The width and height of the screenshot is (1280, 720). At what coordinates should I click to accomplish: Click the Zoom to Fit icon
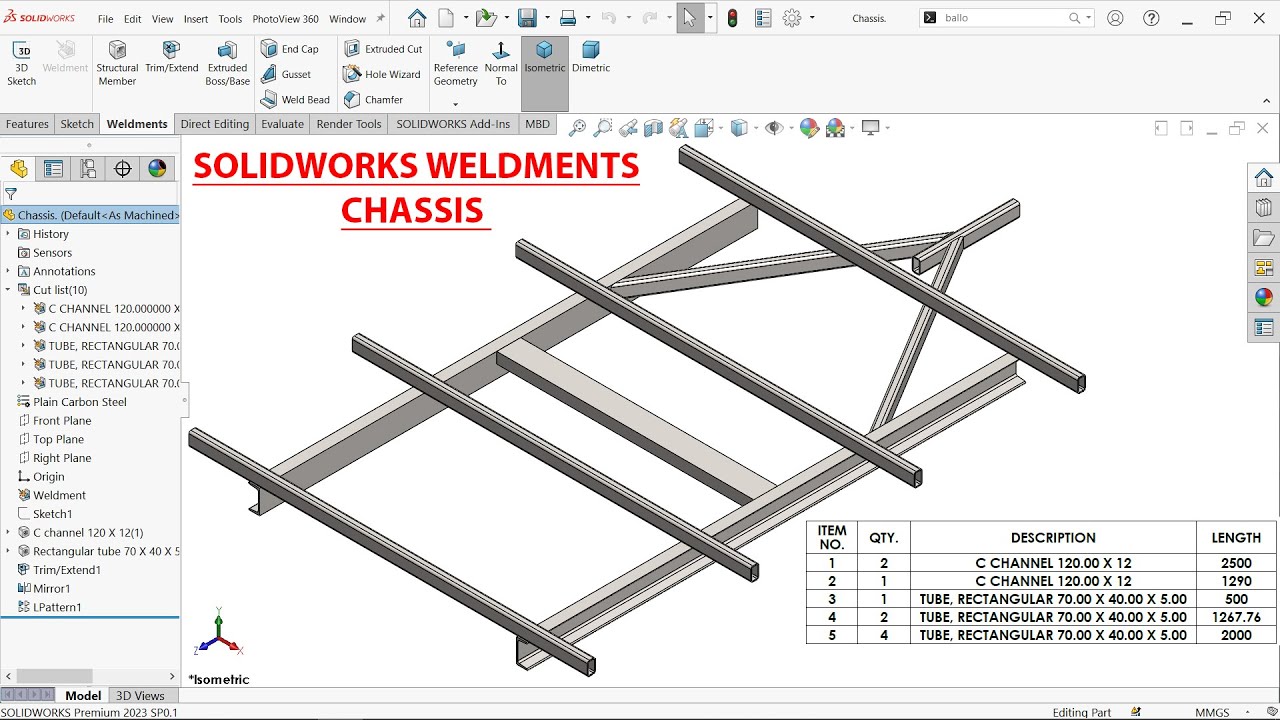(577, 128)
